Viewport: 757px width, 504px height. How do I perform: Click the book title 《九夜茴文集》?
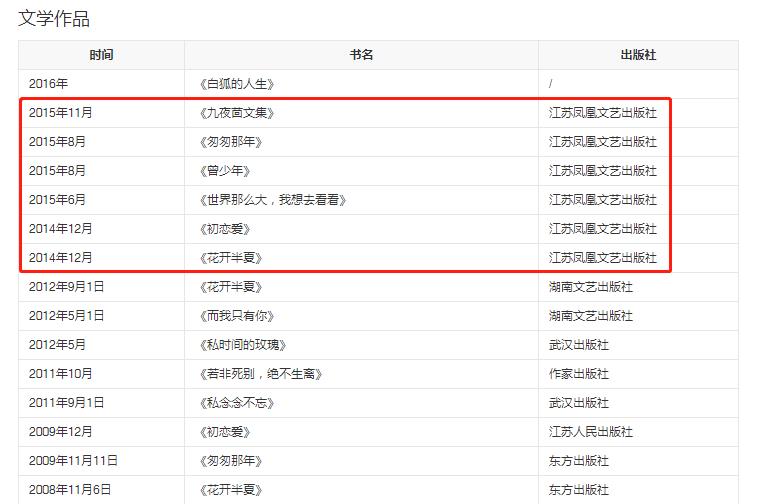pos(236,113)
